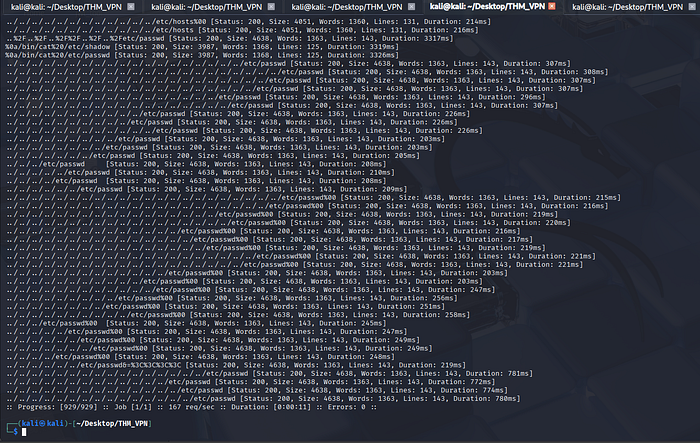Click the 'Duration: 3317ms' value
Screen dimensions: 700x443
[415, 38]
